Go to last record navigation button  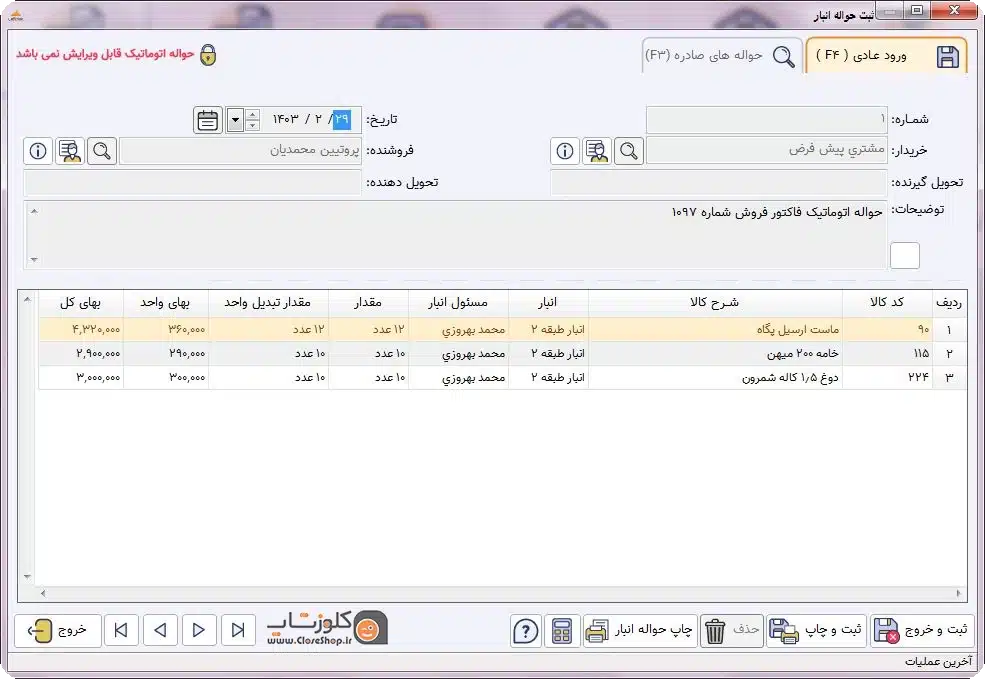coord(238,630)
